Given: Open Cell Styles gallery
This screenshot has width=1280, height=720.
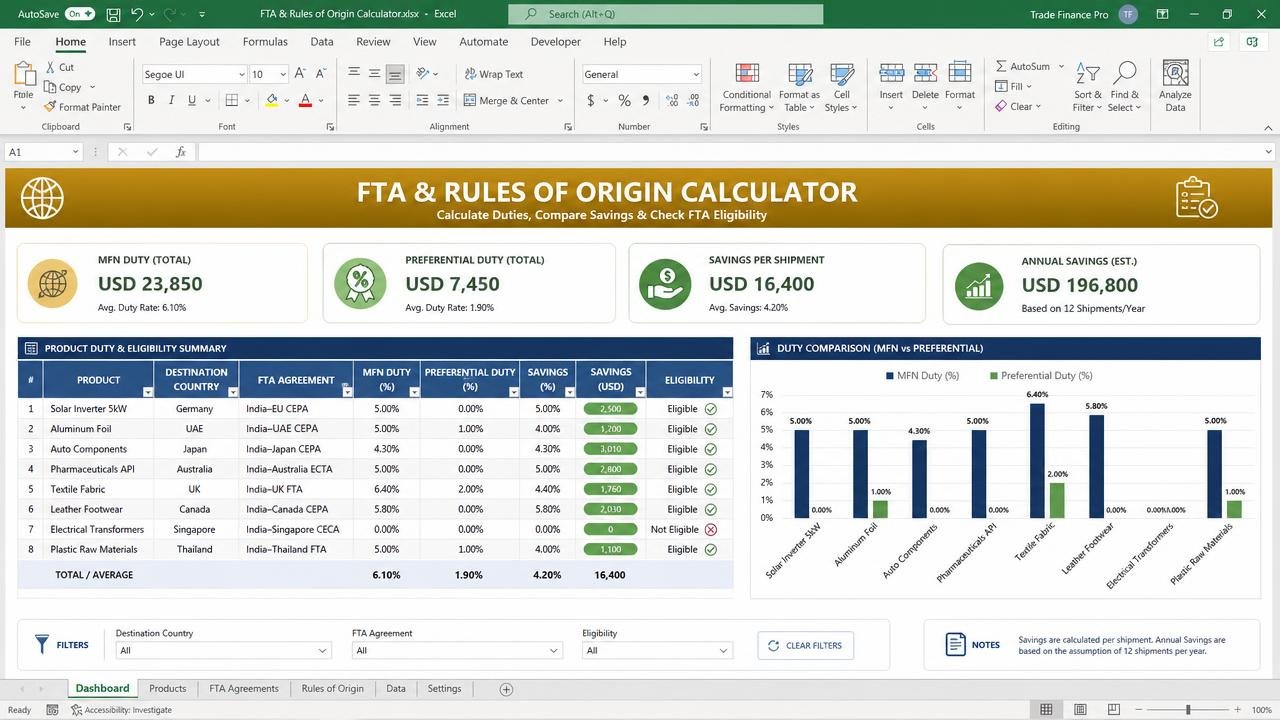Looking at the screenshot, I should coord(841,88).
